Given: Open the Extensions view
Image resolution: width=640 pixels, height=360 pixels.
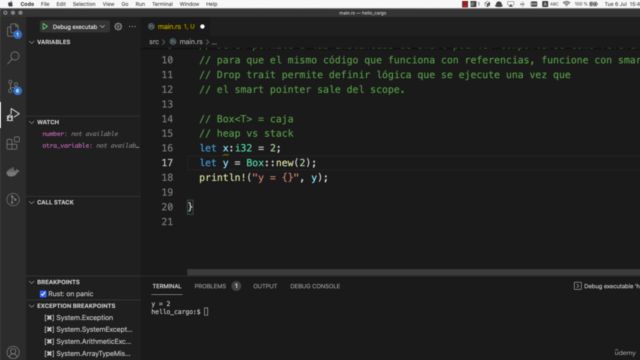Looking at the screenshot, I should (13, 143).
